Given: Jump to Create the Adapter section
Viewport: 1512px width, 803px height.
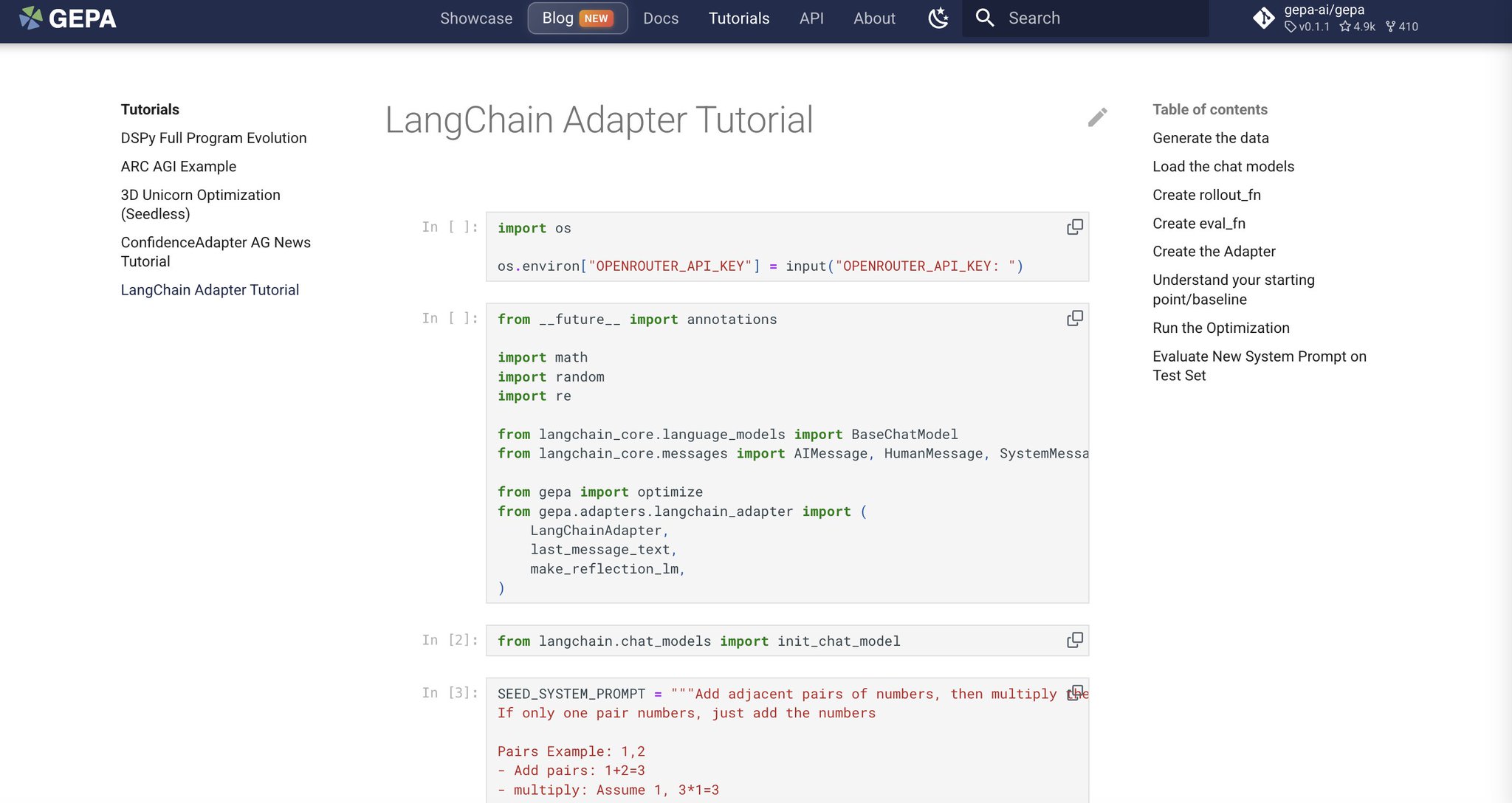Looking at the screenshot, I should pyautogui.click(x=1214, y=252).
